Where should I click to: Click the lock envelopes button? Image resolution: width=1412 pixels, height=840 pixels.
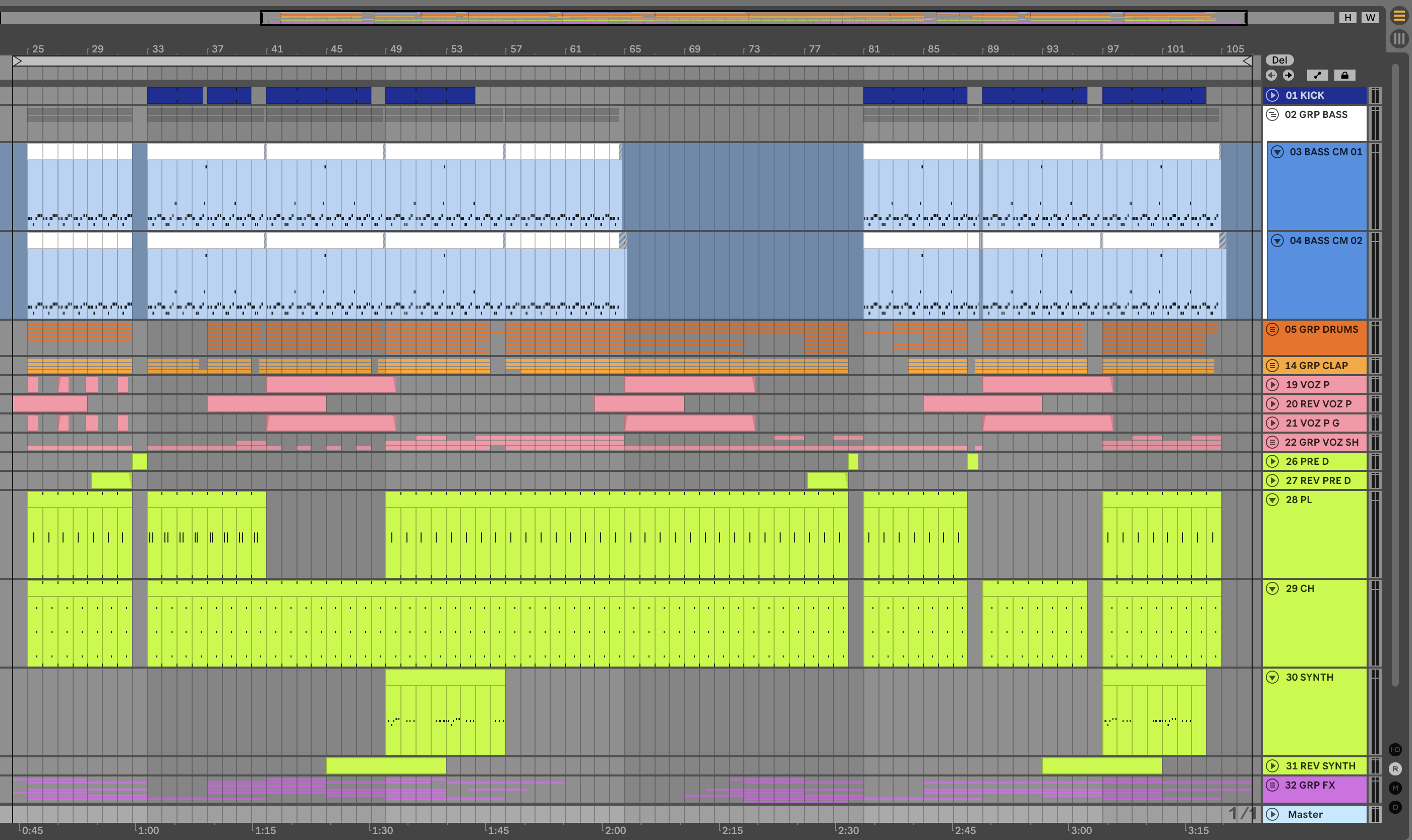[x=1344, y=75]
